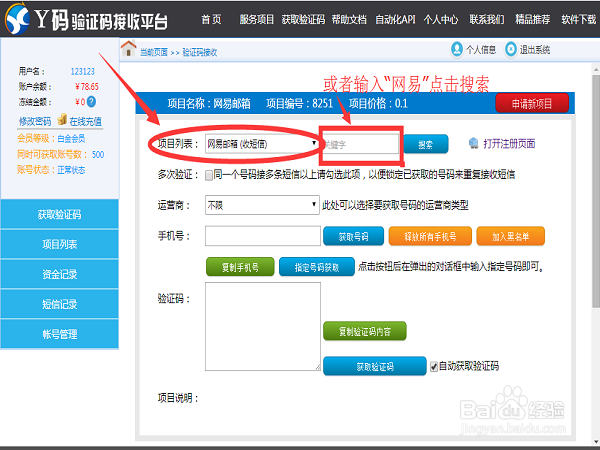Open 获取验证码 in top navigation bar
This screenshot has width=600, height=450.
click(x=303, y=19)
